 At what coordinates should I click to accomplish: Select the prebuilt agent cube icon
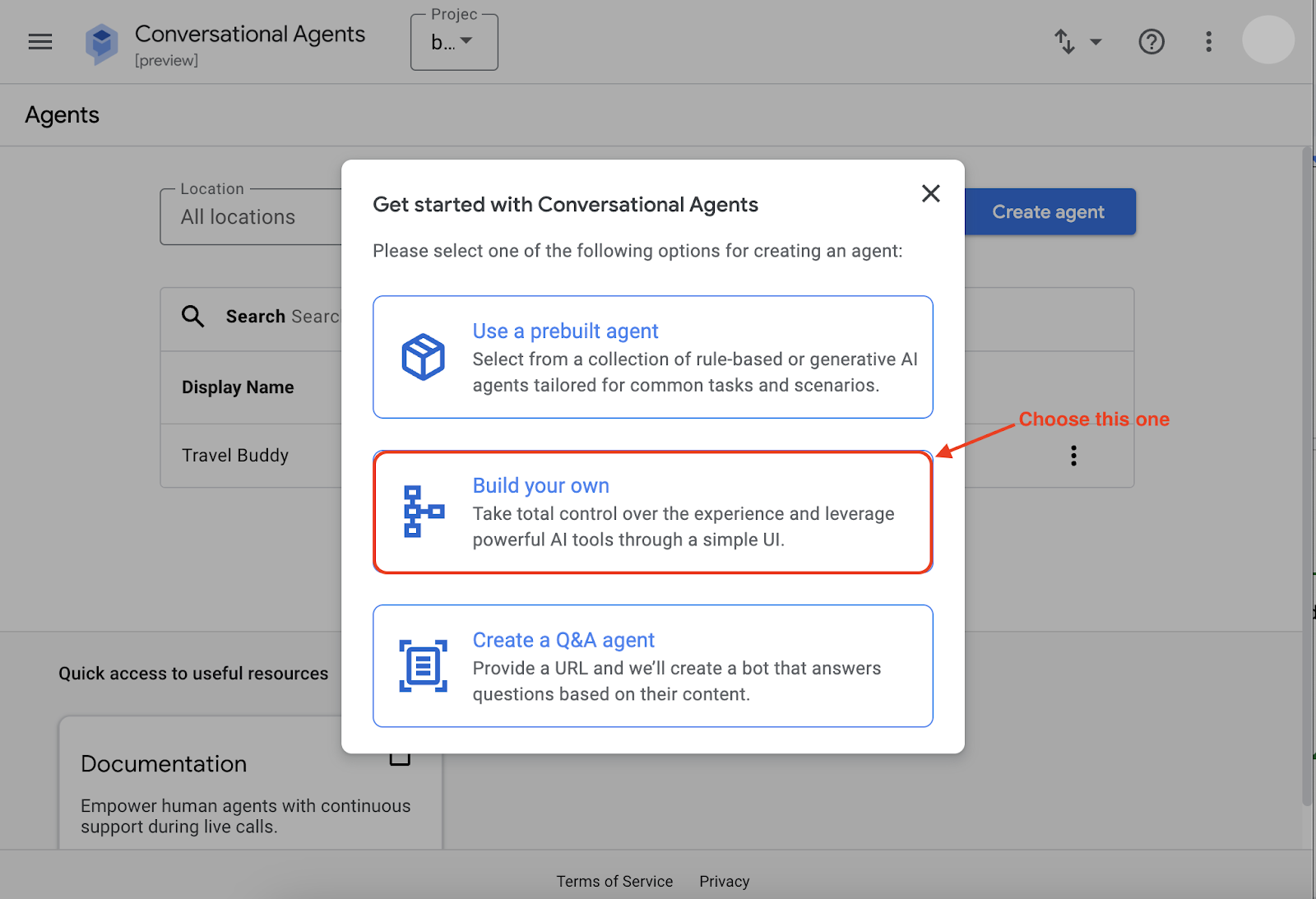point(423,356)
